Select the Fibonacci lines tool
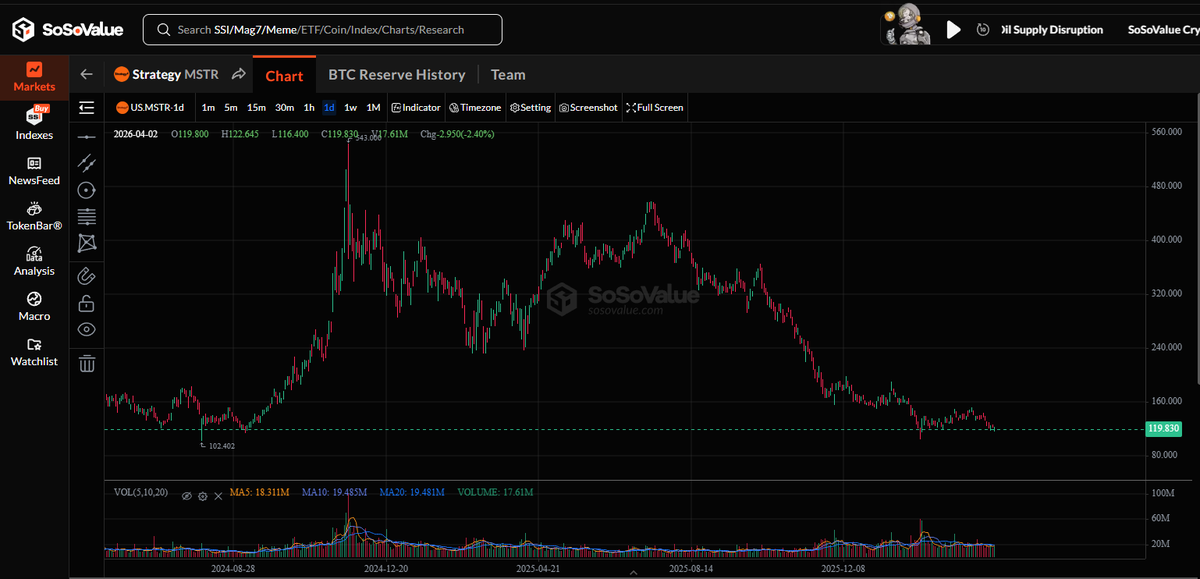This screenshot has height=579, width=1200. (87, 216)
